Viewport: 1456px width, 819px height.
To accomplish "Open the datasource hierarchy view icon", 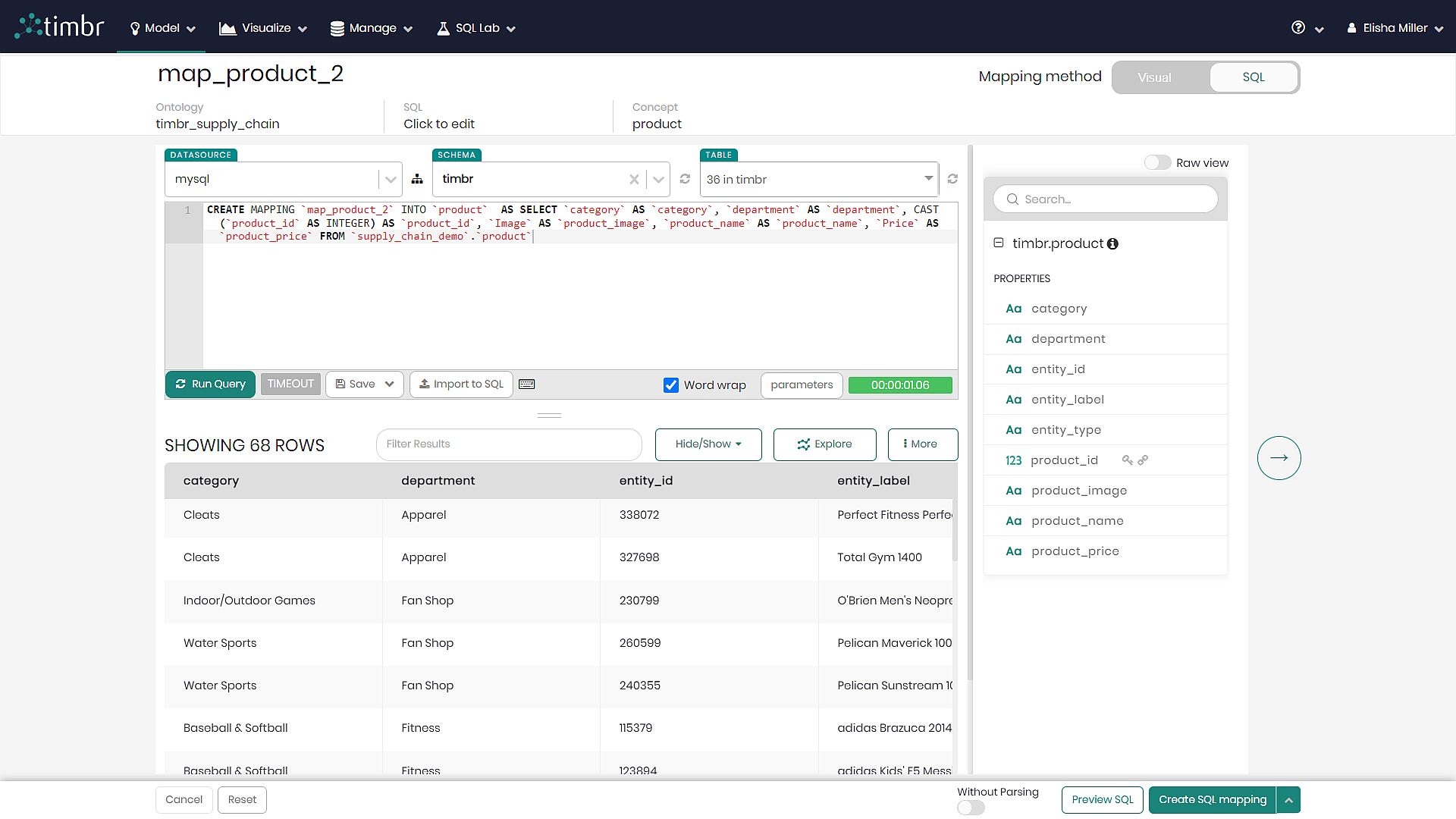I will (x=417, y=179).
